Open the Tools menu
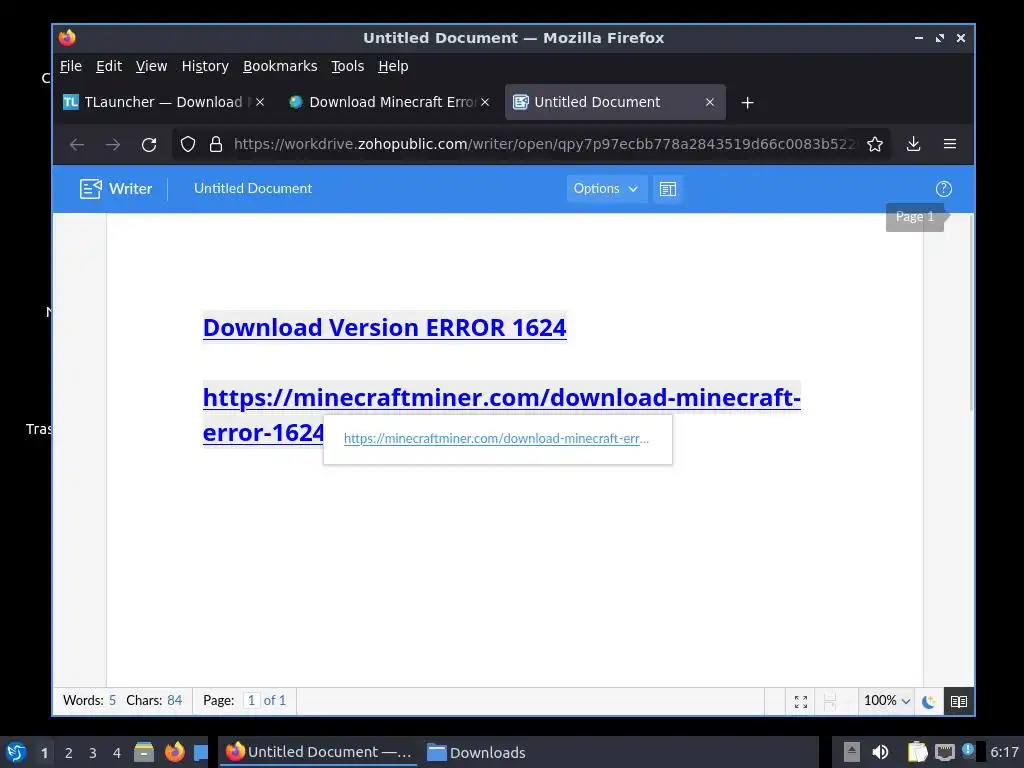 [x=347, y=66]
